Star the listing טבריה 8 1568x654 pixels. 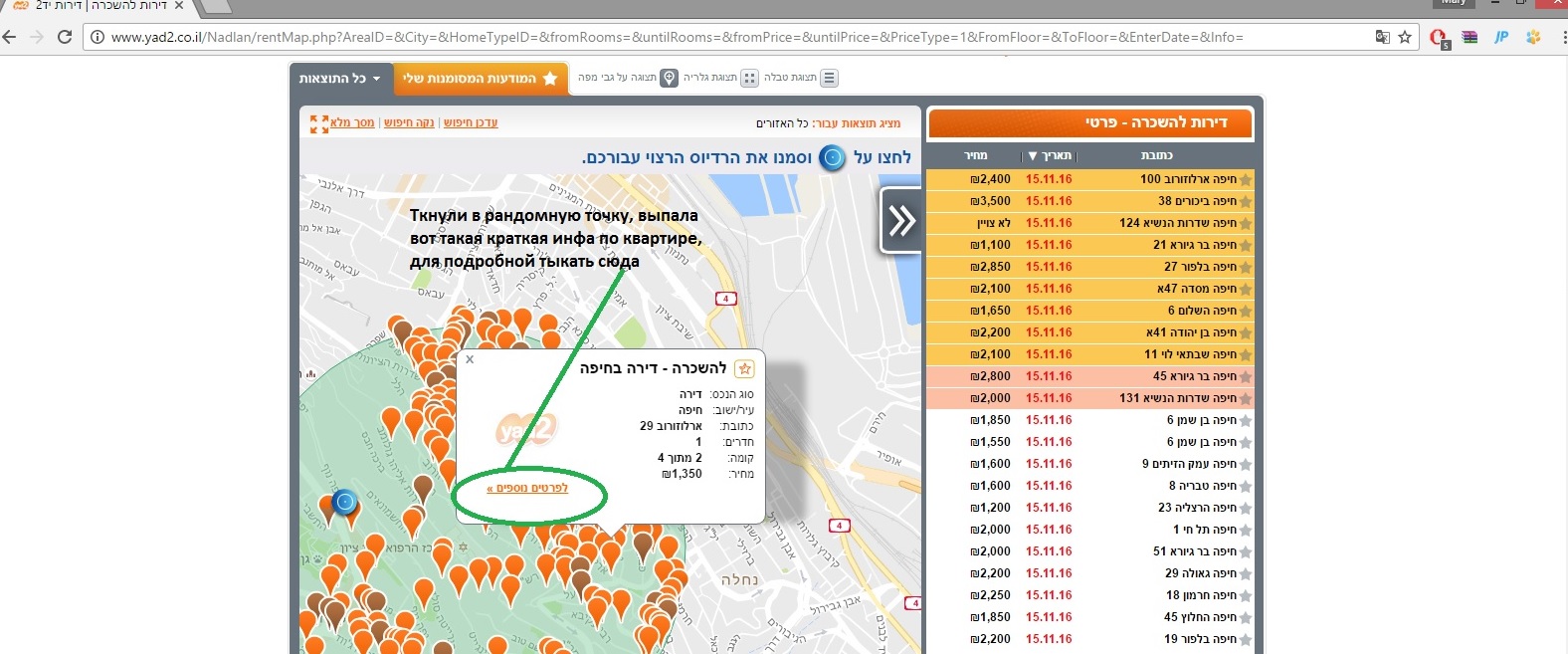[x=1245, y=486]
